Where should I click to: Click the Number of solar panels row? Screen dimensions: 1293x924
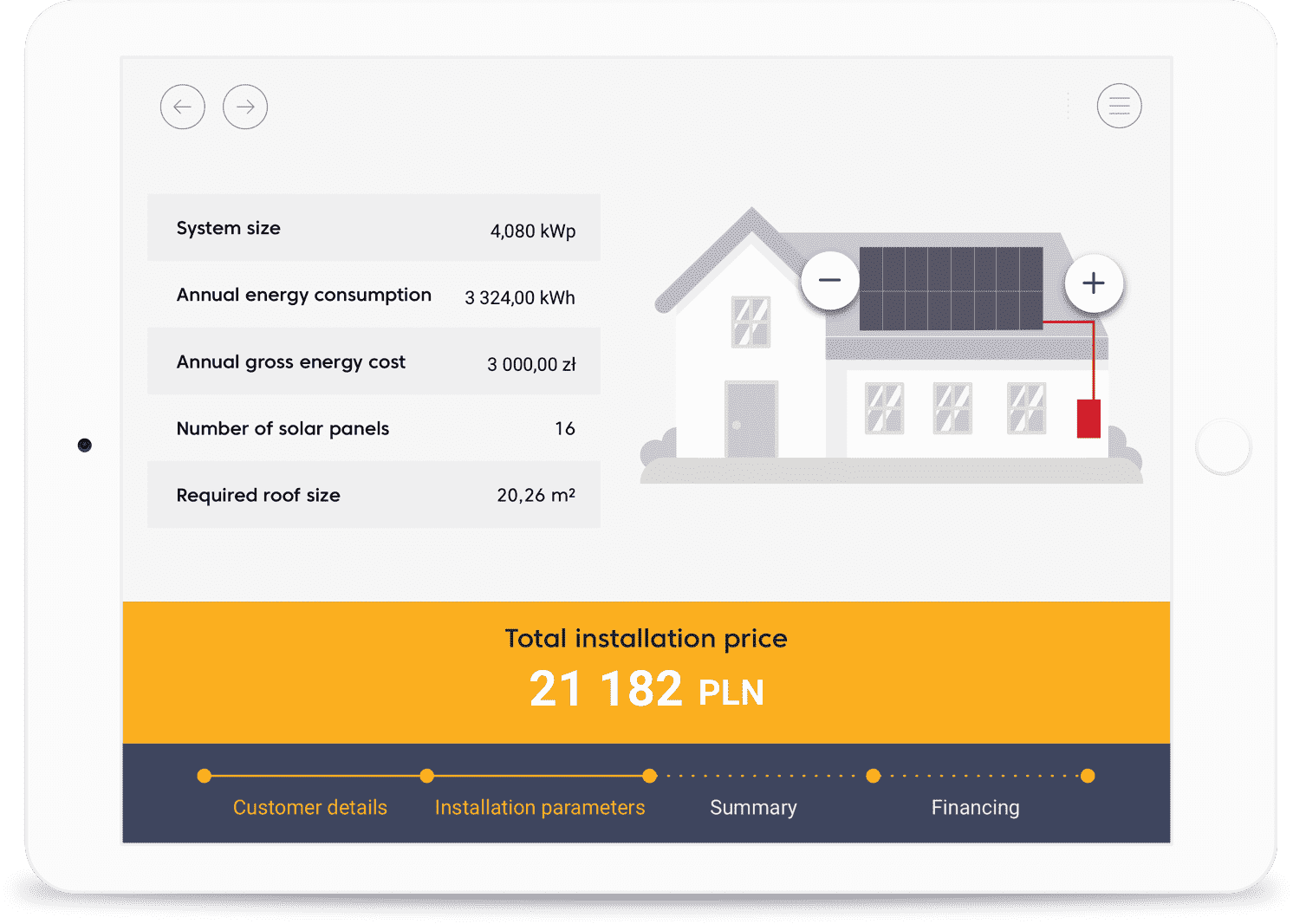coord(374,428)
